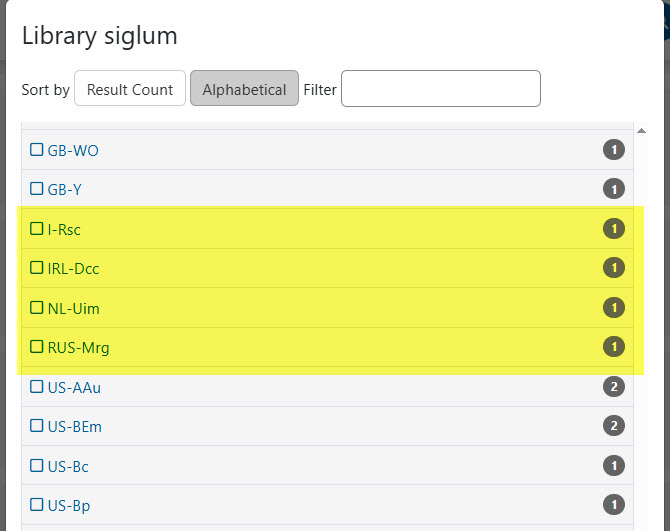Open the US-BEm siglum link

pos(74,426)
